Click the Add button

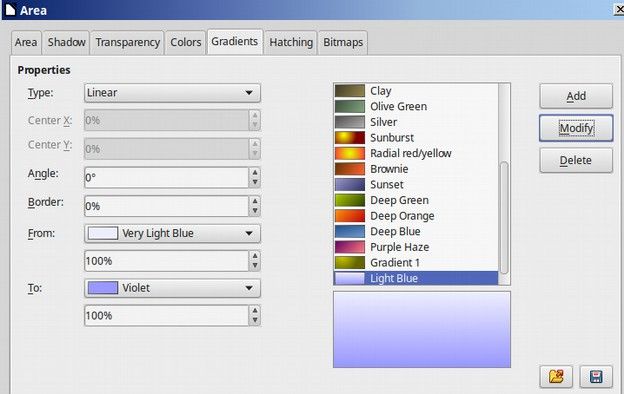pos(576,96)
